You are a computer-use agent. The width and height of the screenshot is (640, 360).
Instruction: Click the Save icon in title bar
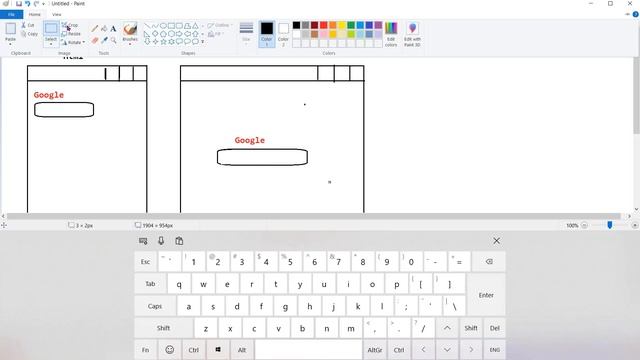click(x=19, y=4)
